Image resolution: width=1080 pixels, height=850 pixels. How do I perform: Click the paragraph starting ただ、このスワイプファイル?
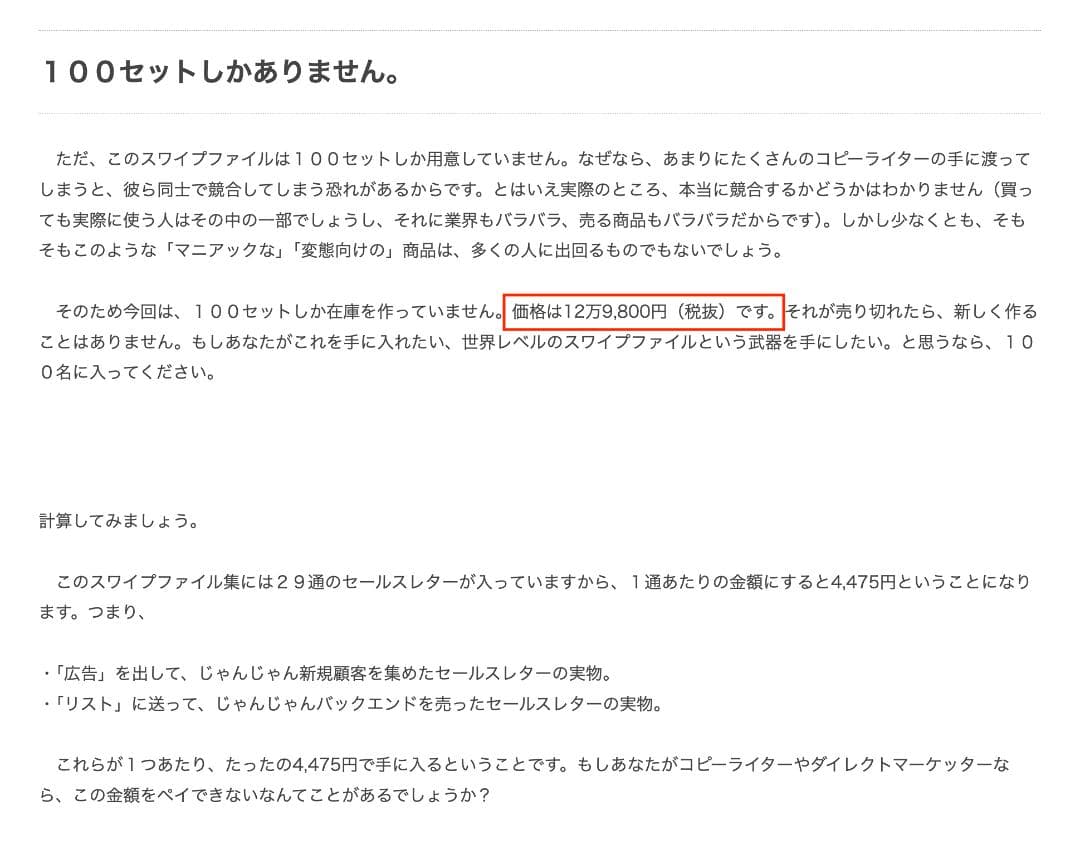(x=536, y=204)
